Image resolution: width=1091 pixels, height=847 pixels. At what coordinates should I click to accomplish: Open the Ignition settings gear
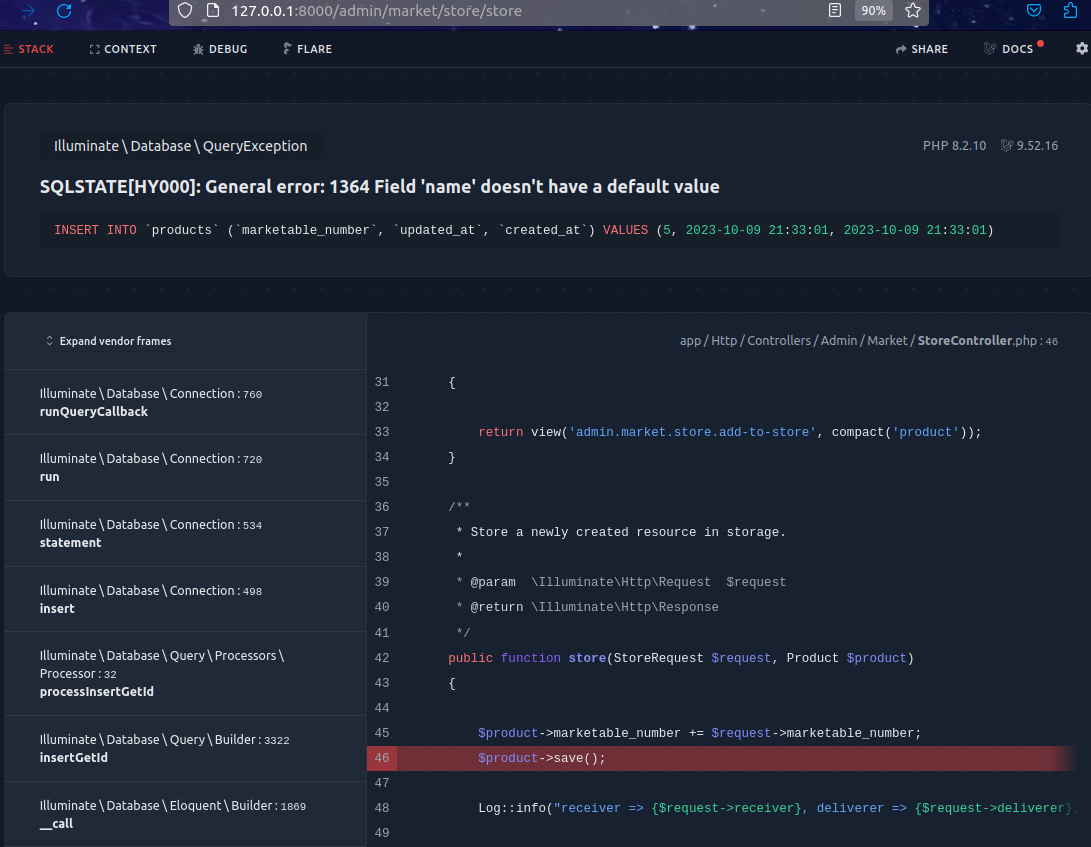[1081, 49]
